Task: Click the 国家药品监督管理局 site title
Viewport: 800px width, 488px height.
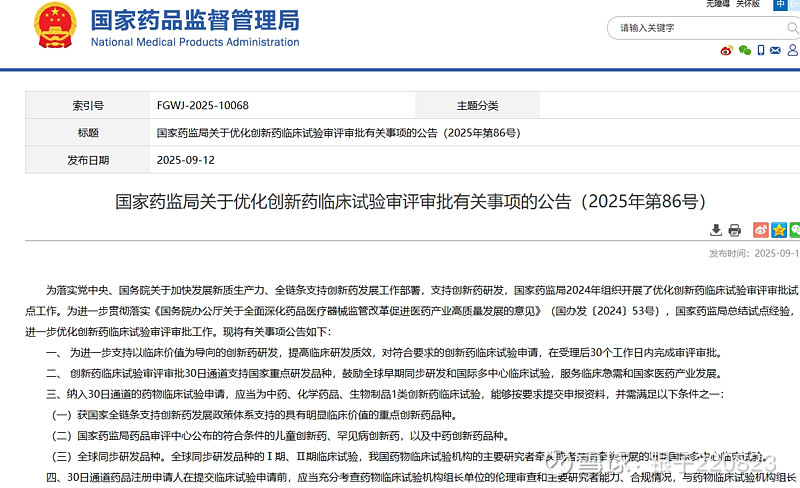Action: click(195, 20)
